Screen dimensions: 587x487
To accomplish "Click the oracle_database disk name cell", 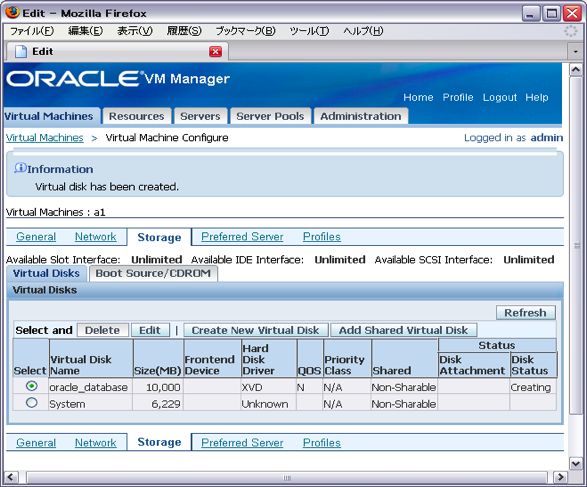I will pos(90,387).
